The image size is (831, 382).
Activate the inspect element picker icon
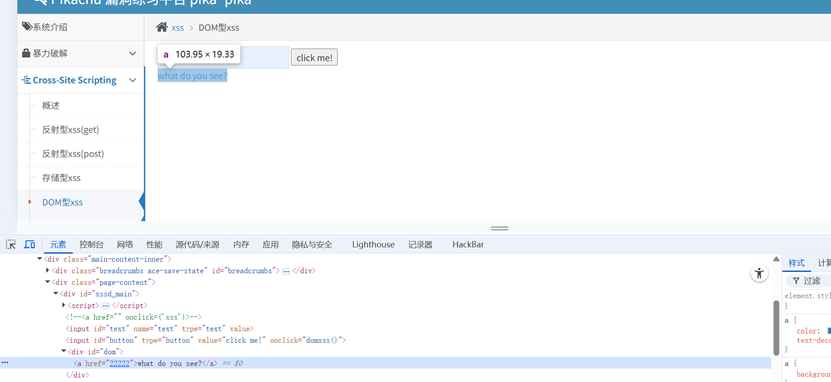tap(11, 244)
